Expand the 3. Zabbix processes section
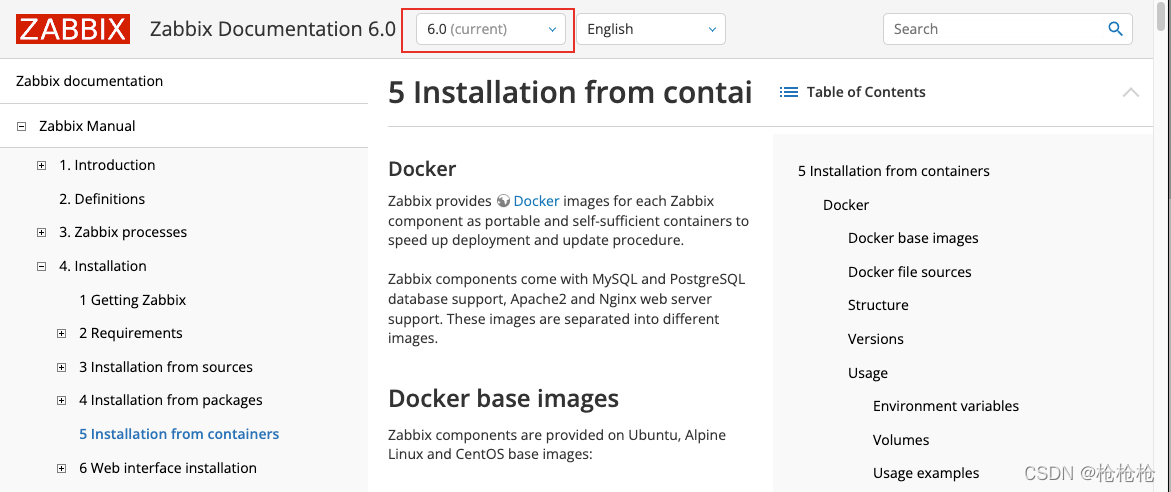The width and height of the screenshot is (1171, 492). [41, 233]
